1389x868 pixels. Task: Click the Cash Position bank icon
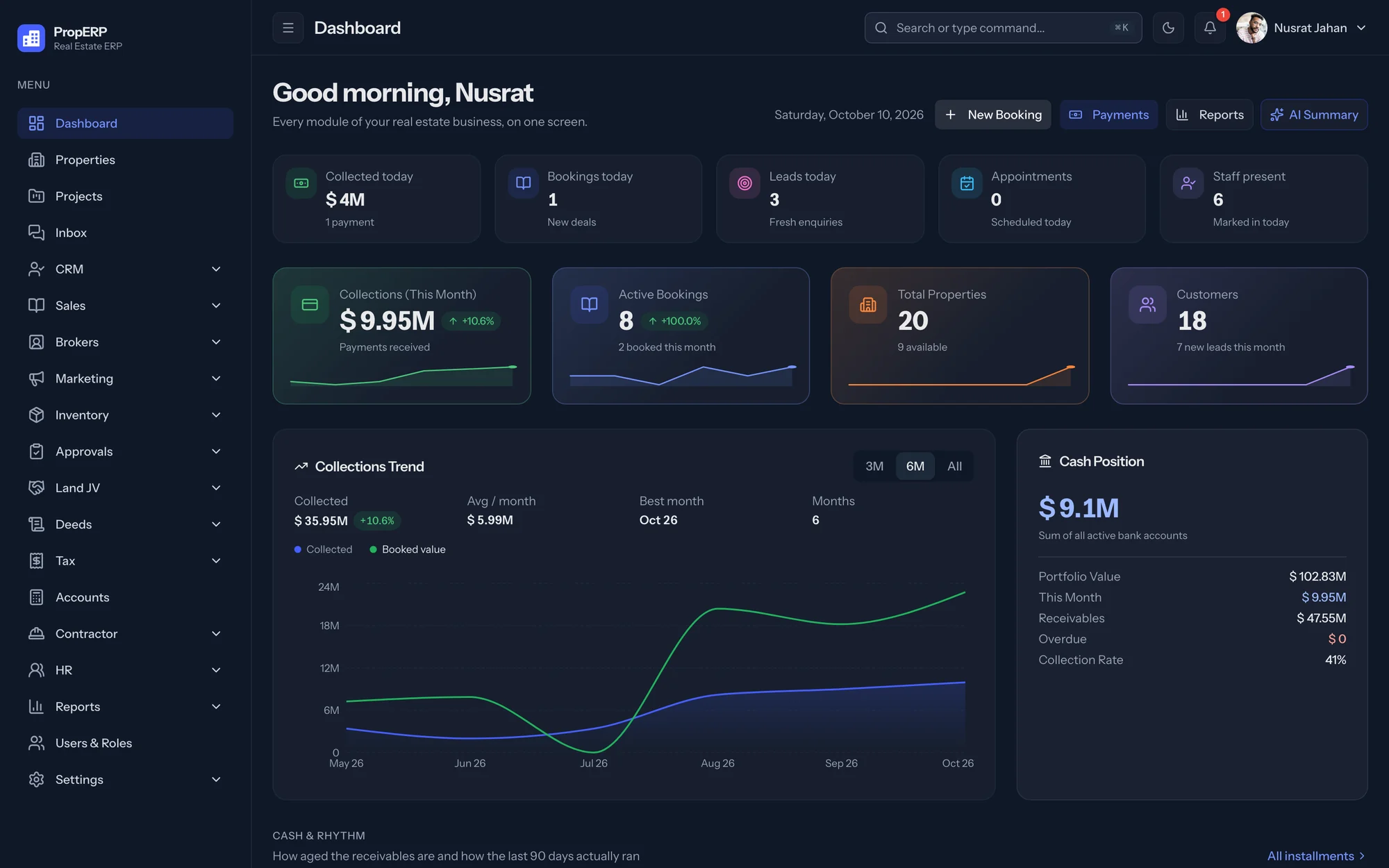coord(1045,461)
